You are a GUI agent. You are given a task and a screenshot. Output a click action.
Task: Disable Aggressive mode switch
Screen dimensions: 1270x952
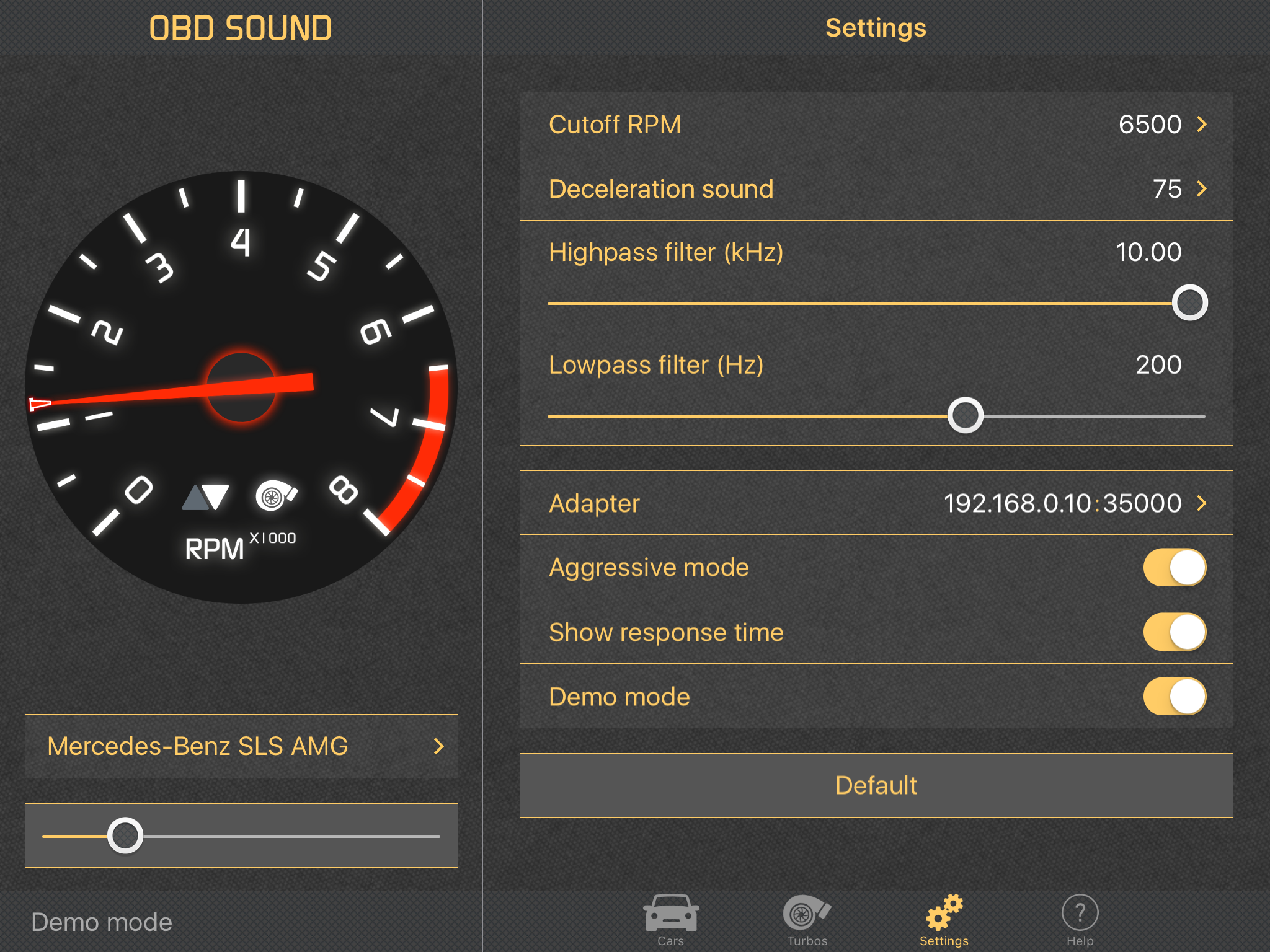pos(1174,567)
